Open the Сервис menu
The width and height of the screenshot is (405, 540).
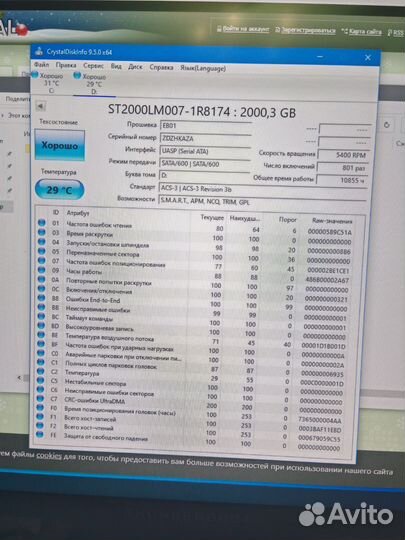click(x=93, y=65)
